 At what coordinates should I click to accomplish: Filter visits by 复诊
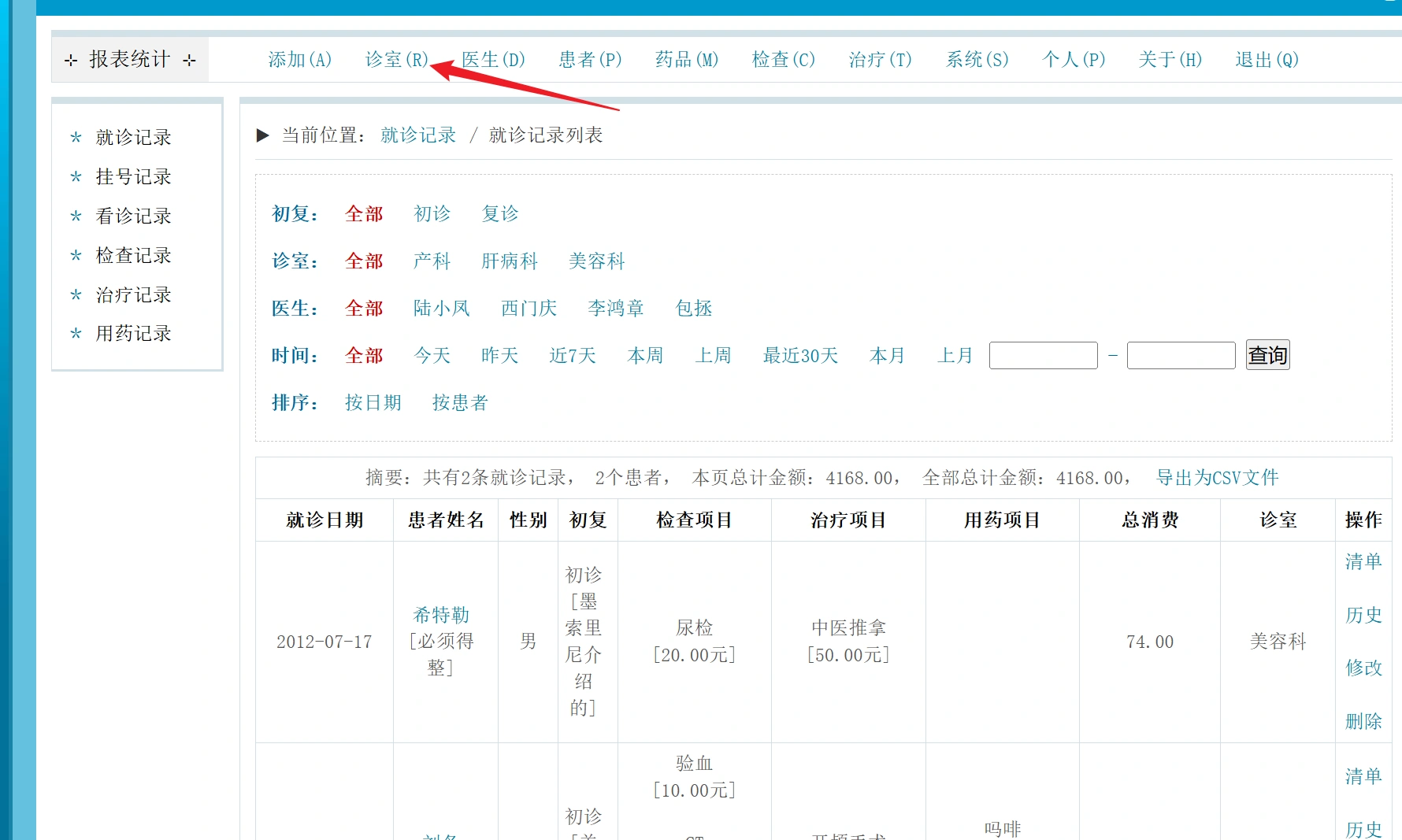coord(500,214)
